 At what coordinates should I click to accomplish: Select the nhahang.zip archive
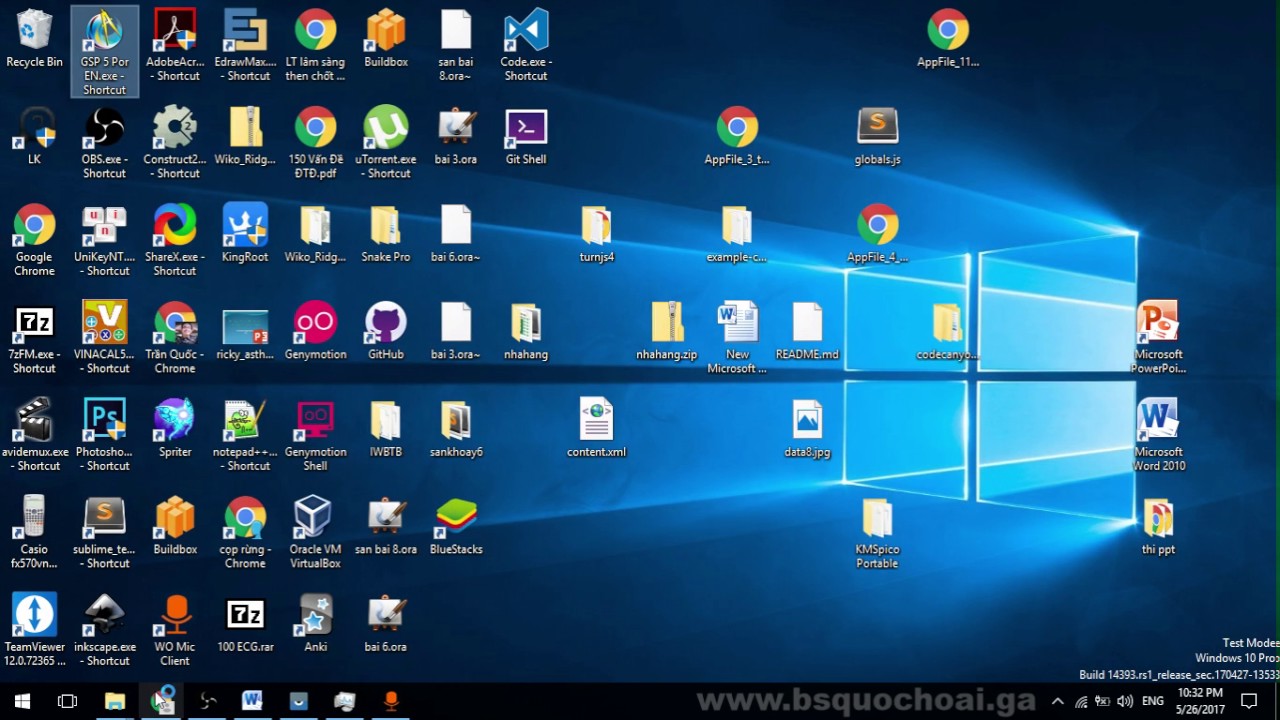[x=667, y=331]
